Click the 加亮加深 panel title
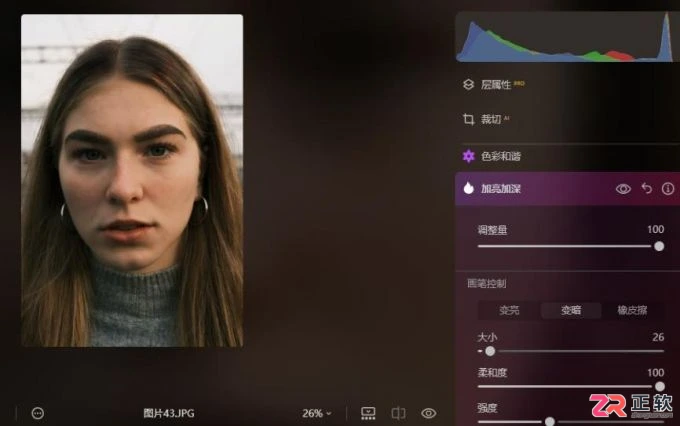 501,189
